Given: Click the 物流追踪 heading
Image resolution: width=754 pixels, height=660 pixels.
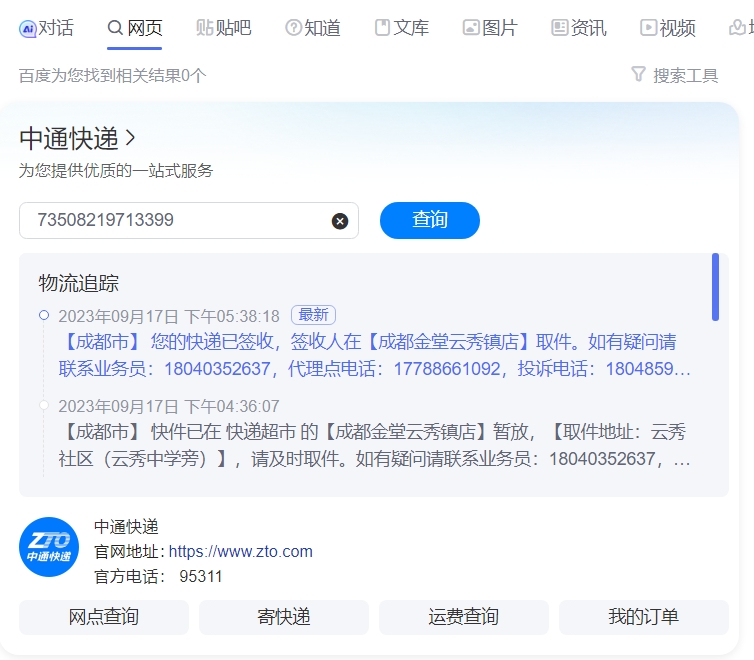Looking at the screenshot, I should (78, 283).
